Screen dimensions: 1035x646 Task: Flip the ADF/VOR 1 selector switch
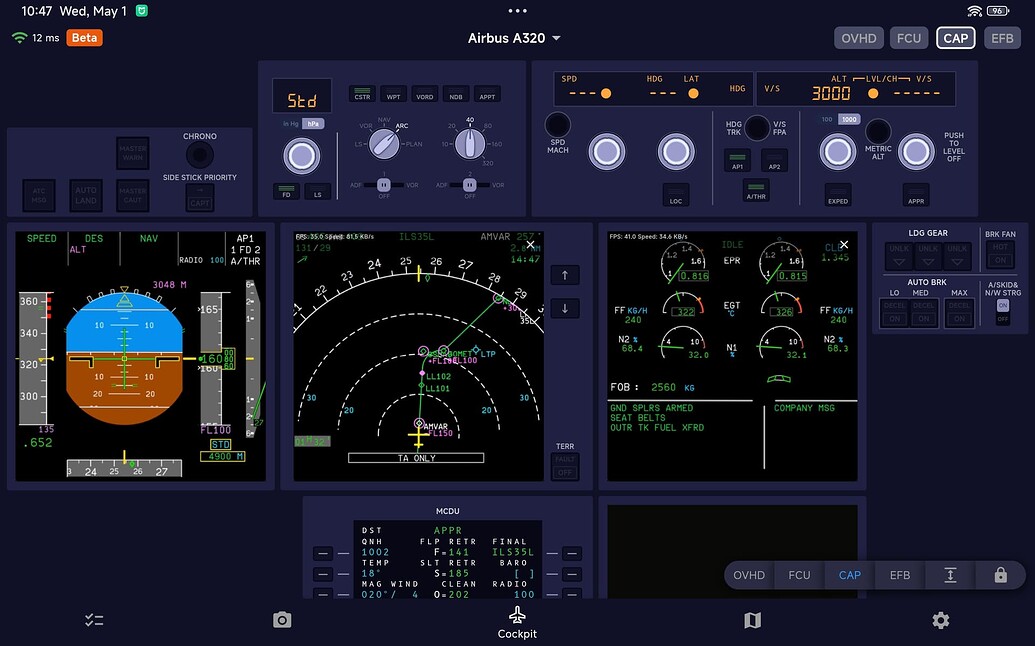383,185
